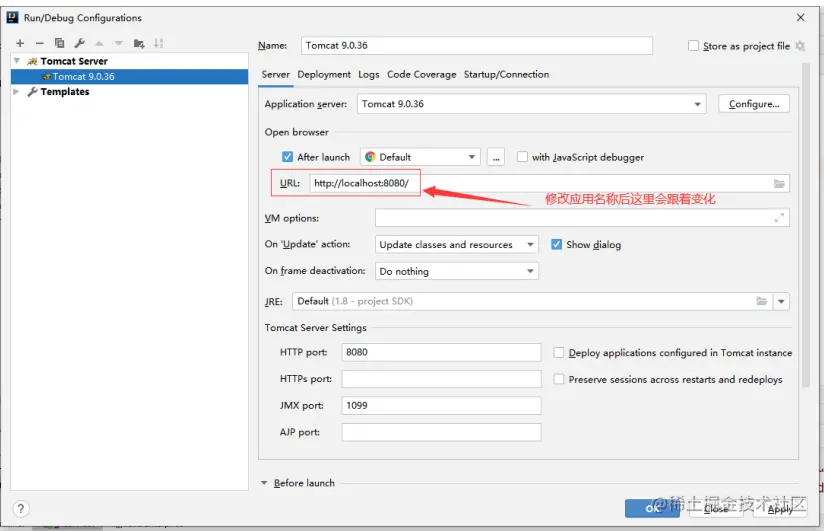Focus HTTP port field

441,352
